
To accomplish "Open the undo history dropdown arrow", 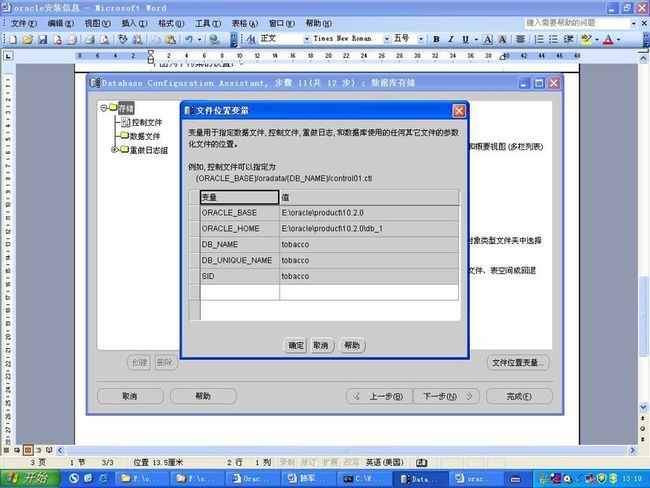I will pos(199,39).
